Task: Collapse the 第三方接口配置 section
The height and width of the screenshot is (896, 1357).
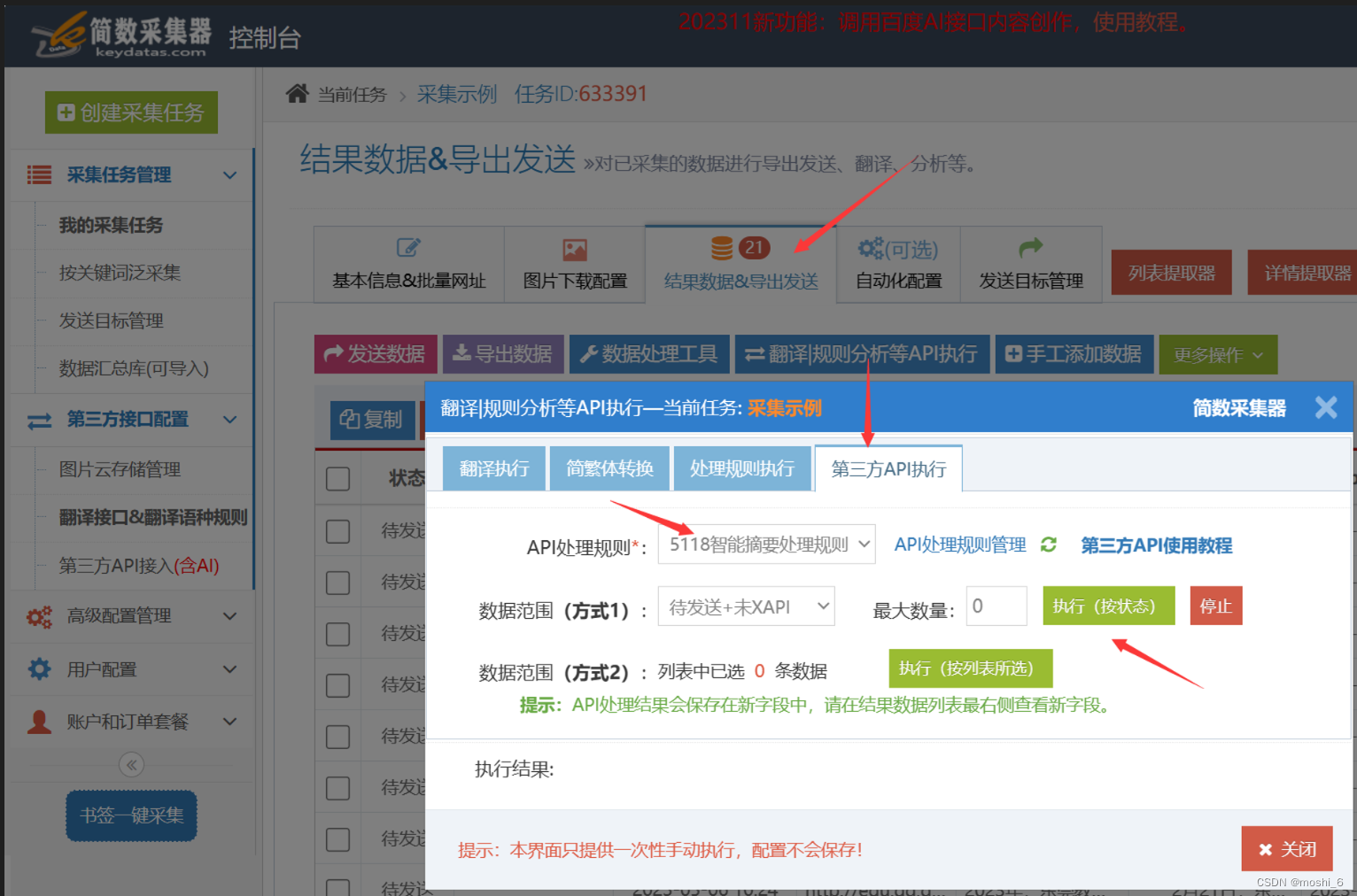Action: (x=230, y=420)
